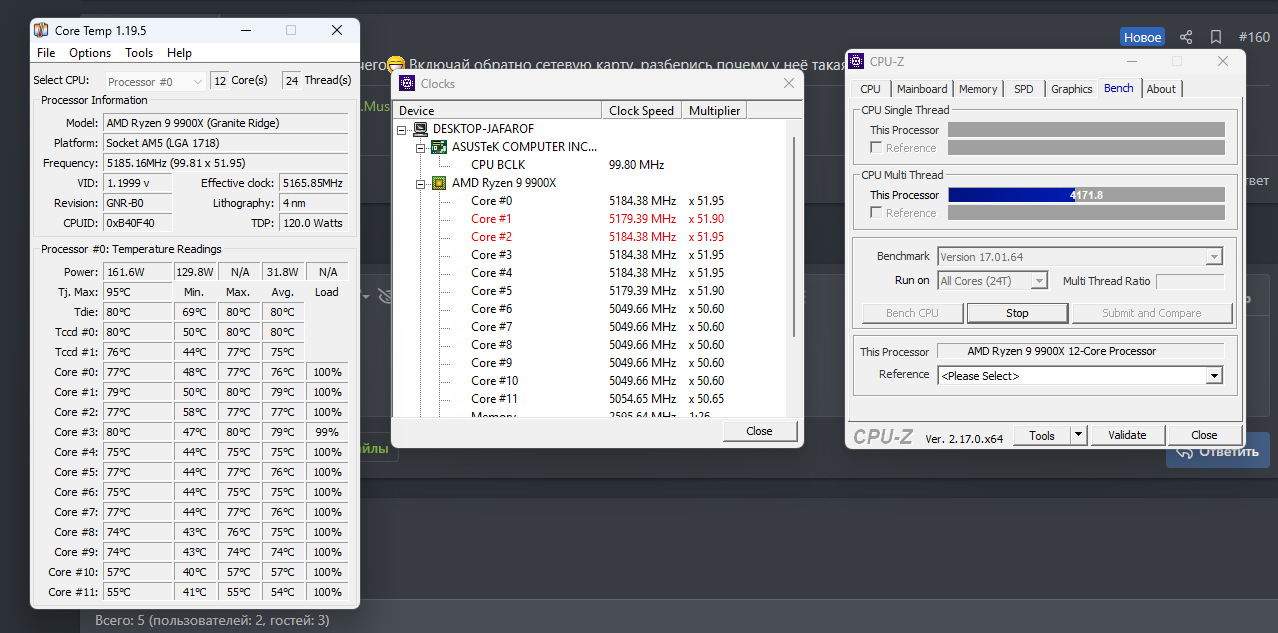Click the #160 post number link
The height and width of the screenshot is (633, 1278).
pyautogui.click(x=1254, y=37)
